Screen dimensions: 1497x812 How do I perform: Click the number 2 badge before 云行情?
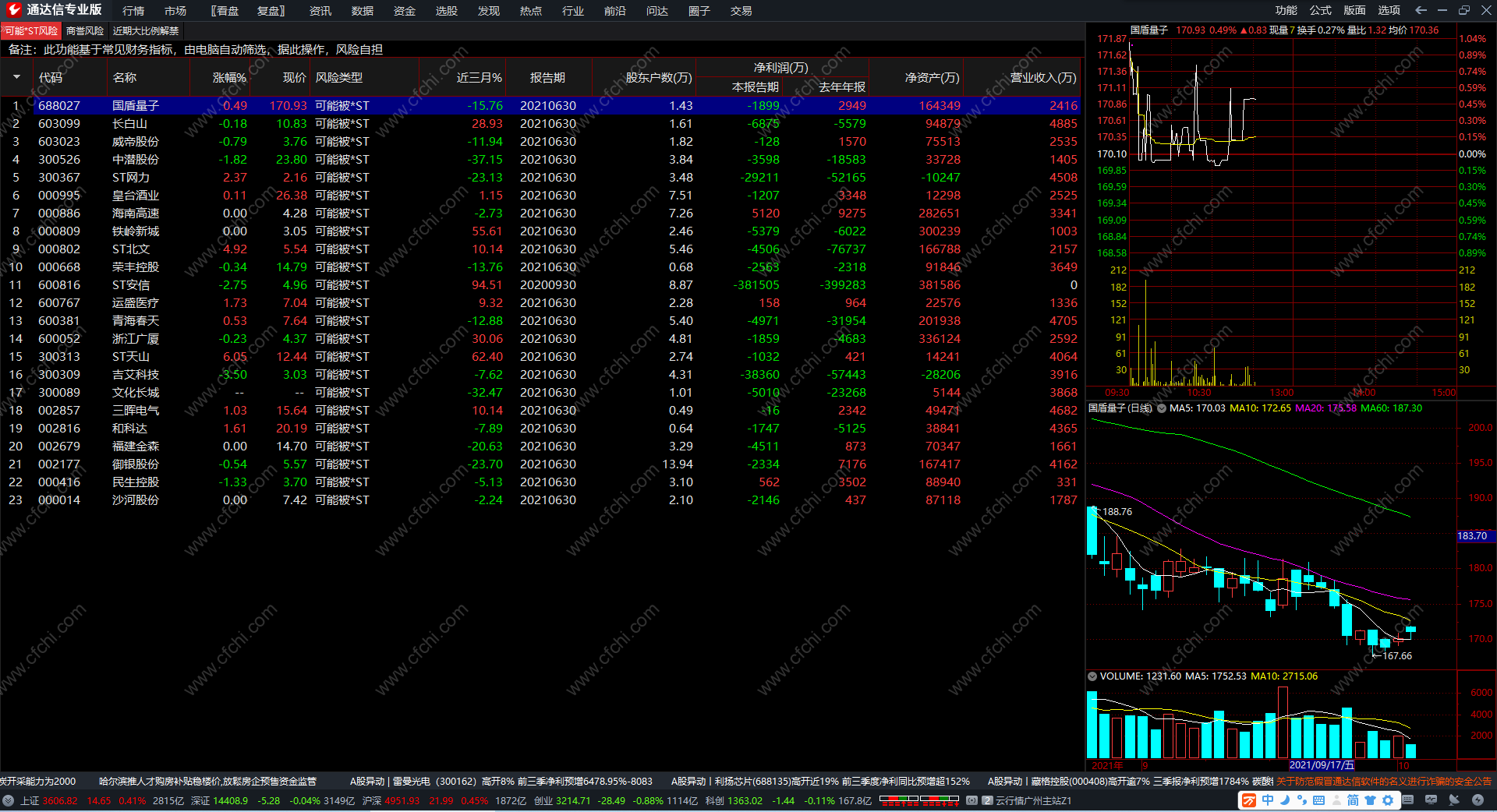(987, 800)
